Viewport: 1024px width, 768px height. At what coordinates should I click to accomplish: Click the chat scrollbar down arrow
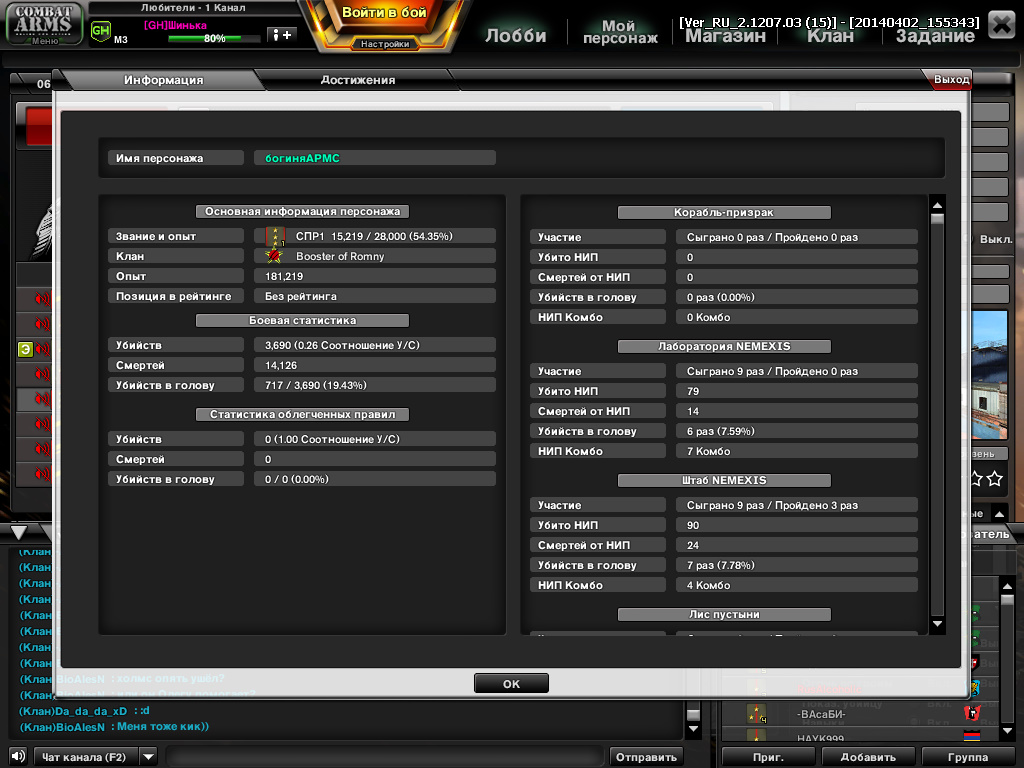click(x=694, y=729)
